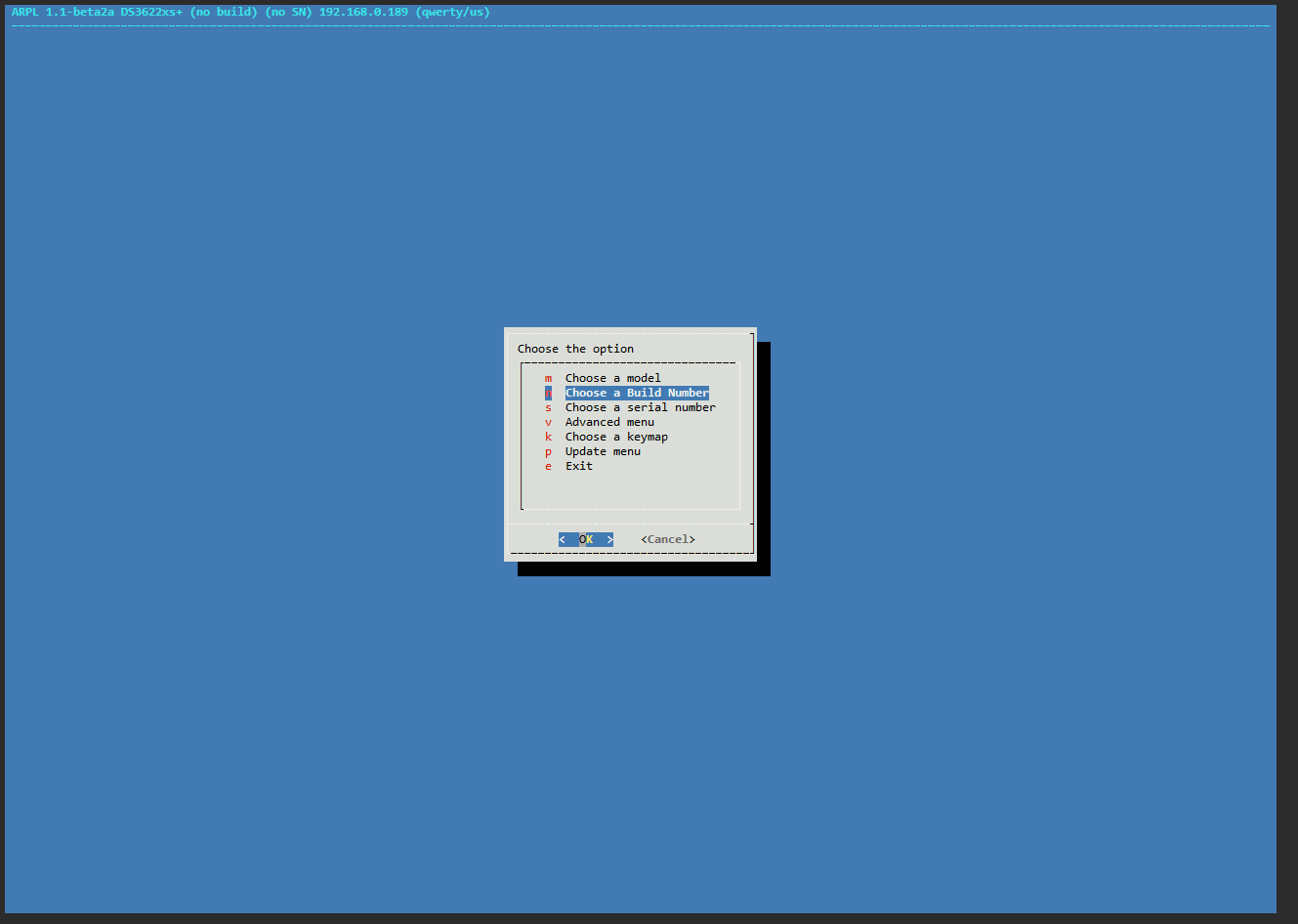
Task: Click the red "m" hotkey letter
Action: (x=548, y=378)
